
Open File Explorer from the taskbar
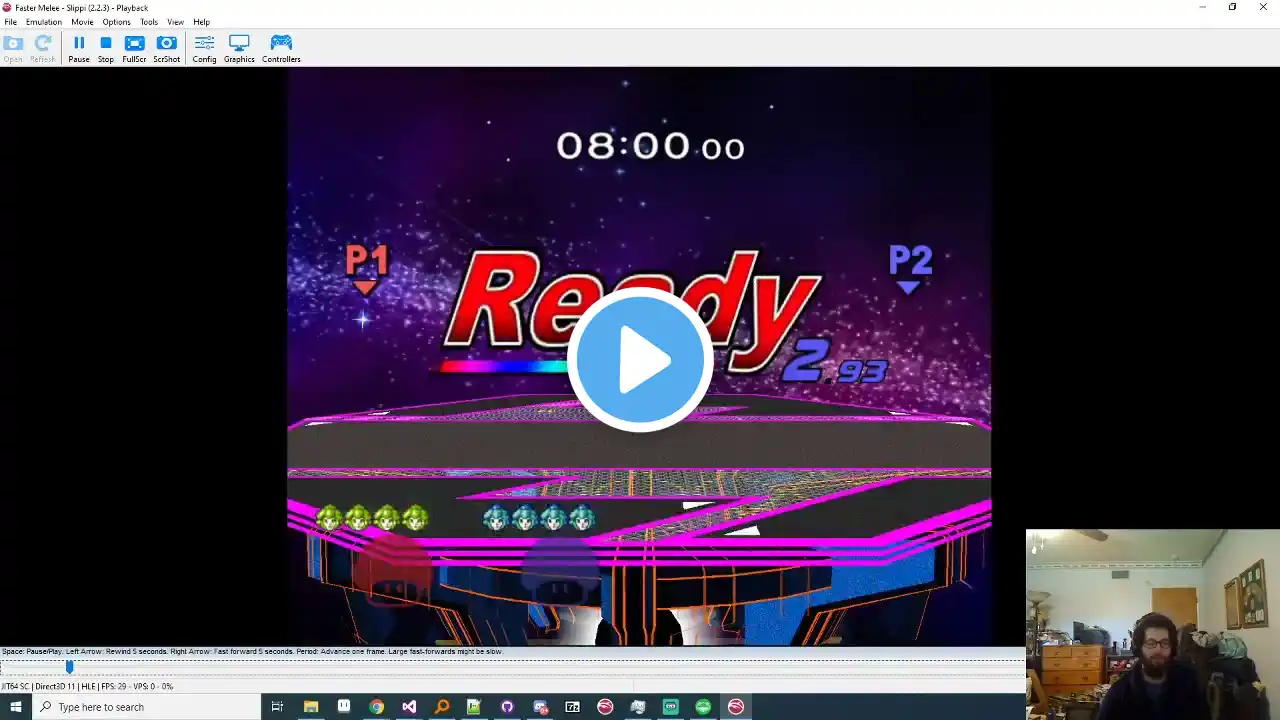tap(311, 707)
